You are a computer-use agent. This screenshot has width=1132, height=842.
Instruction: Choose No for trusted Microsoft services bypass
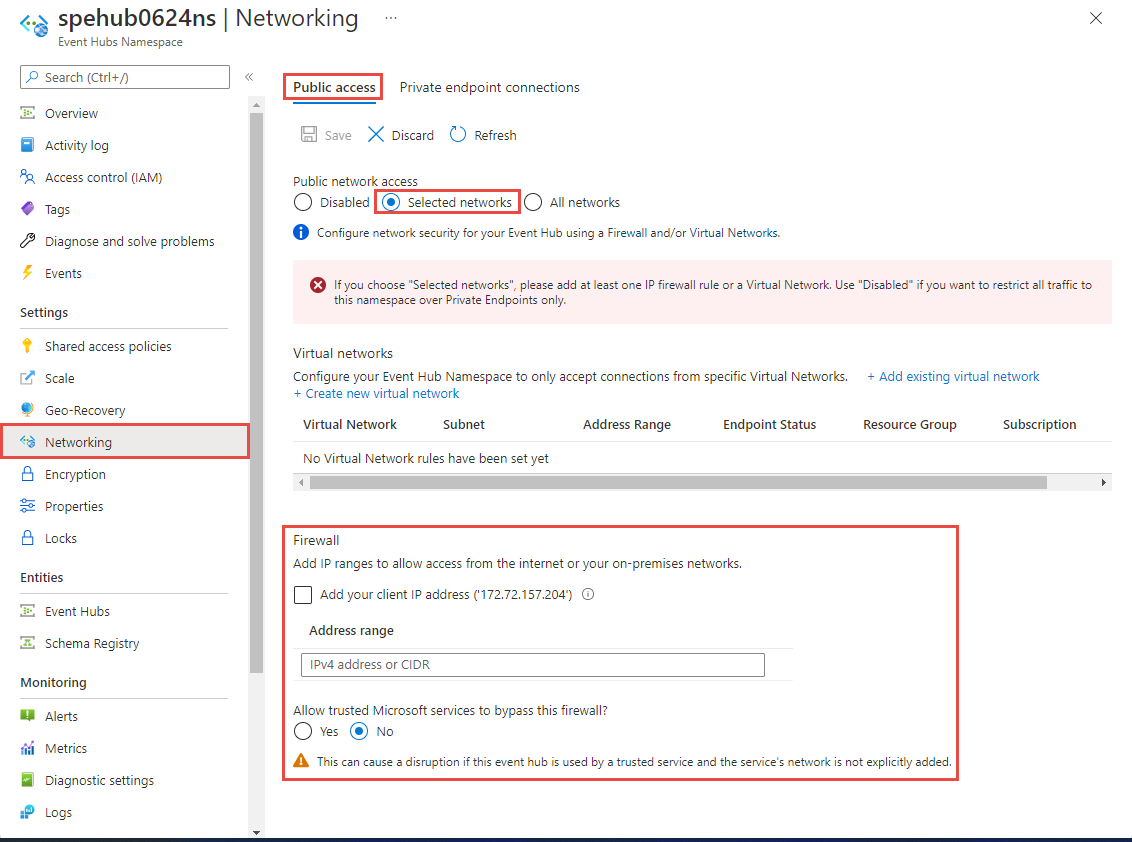point(359,732)
